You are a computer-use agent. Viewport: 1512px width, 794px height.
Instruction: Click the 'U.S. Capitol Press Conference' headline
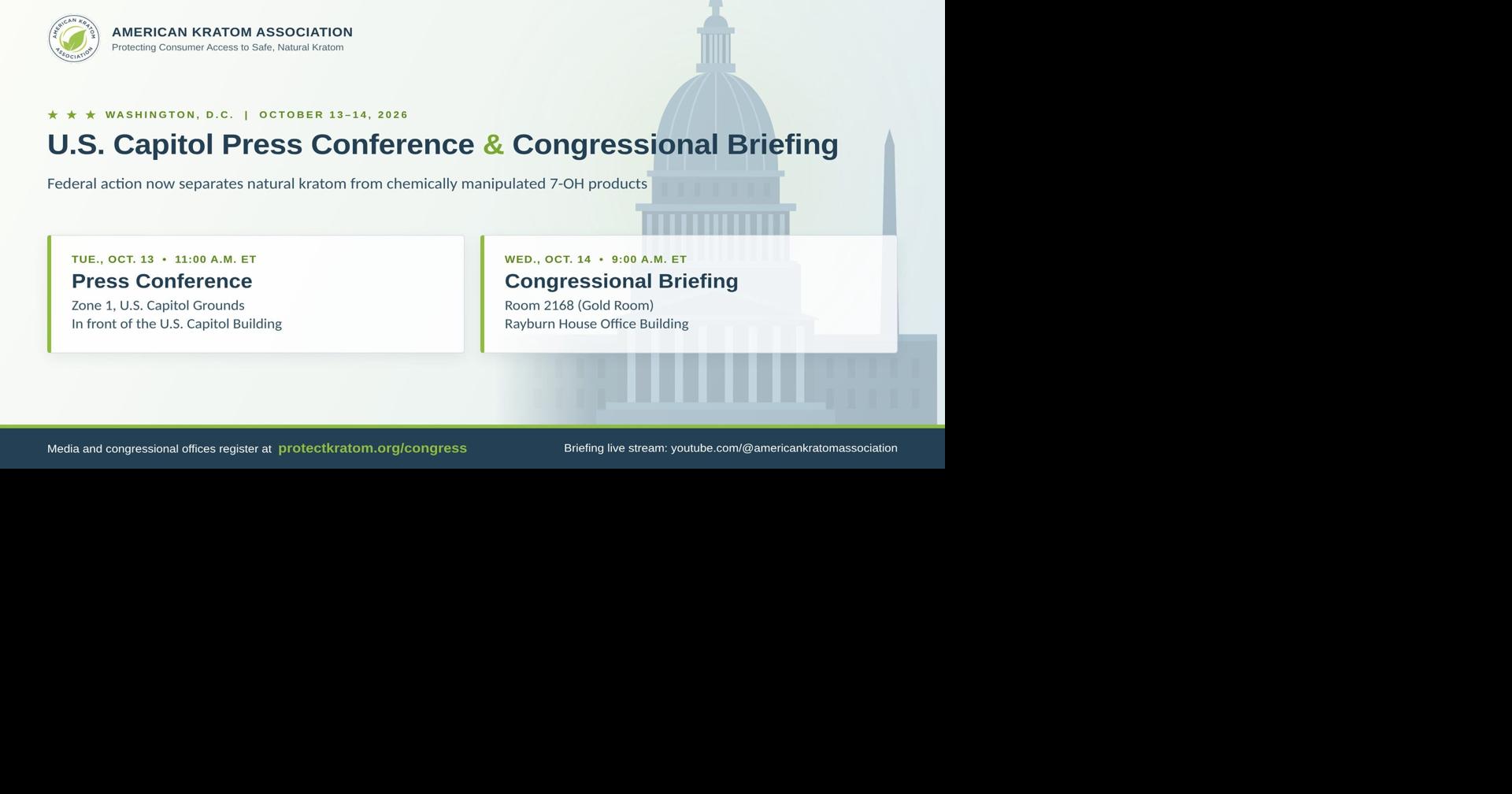click(x=261, y=145)
